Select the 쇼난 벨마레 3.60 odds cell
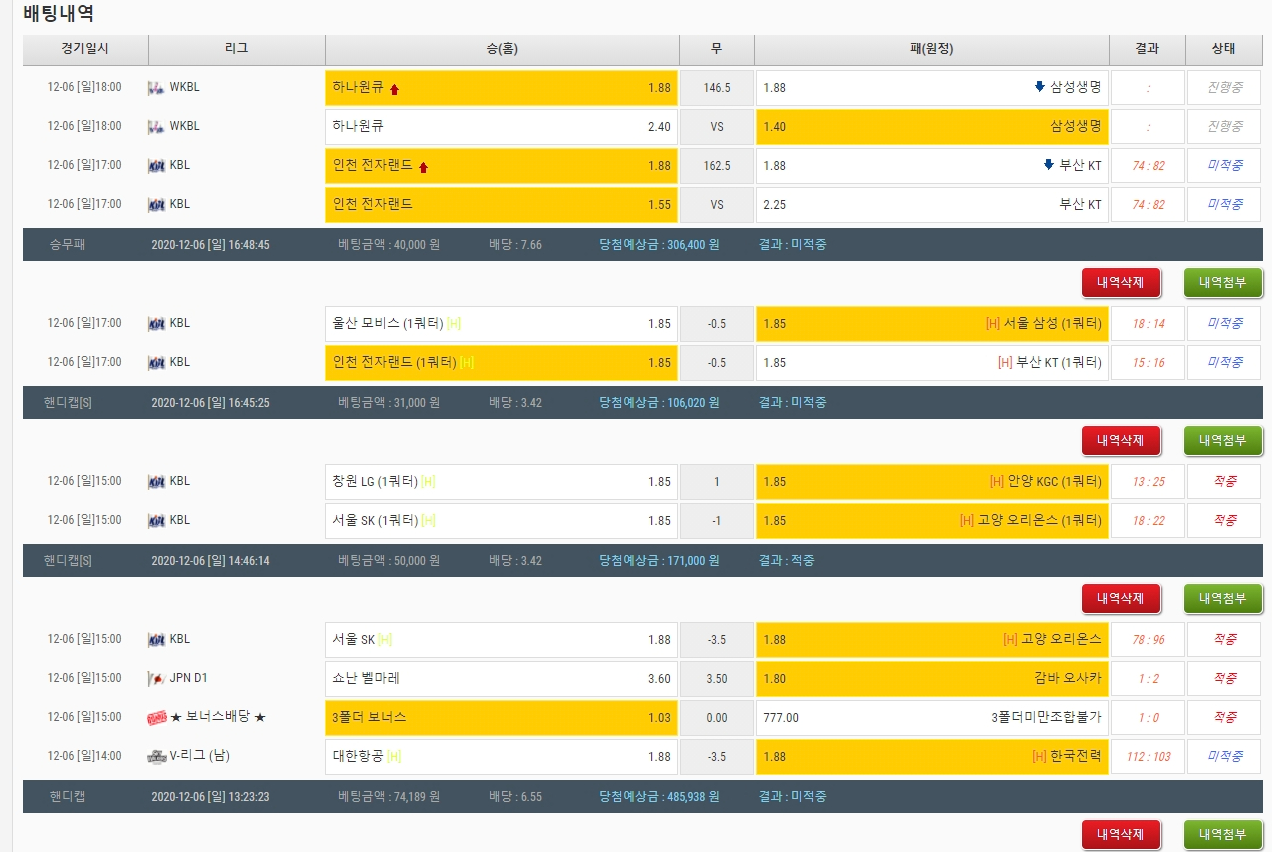This screenshot has width=1272, height=852. point(501,678)
